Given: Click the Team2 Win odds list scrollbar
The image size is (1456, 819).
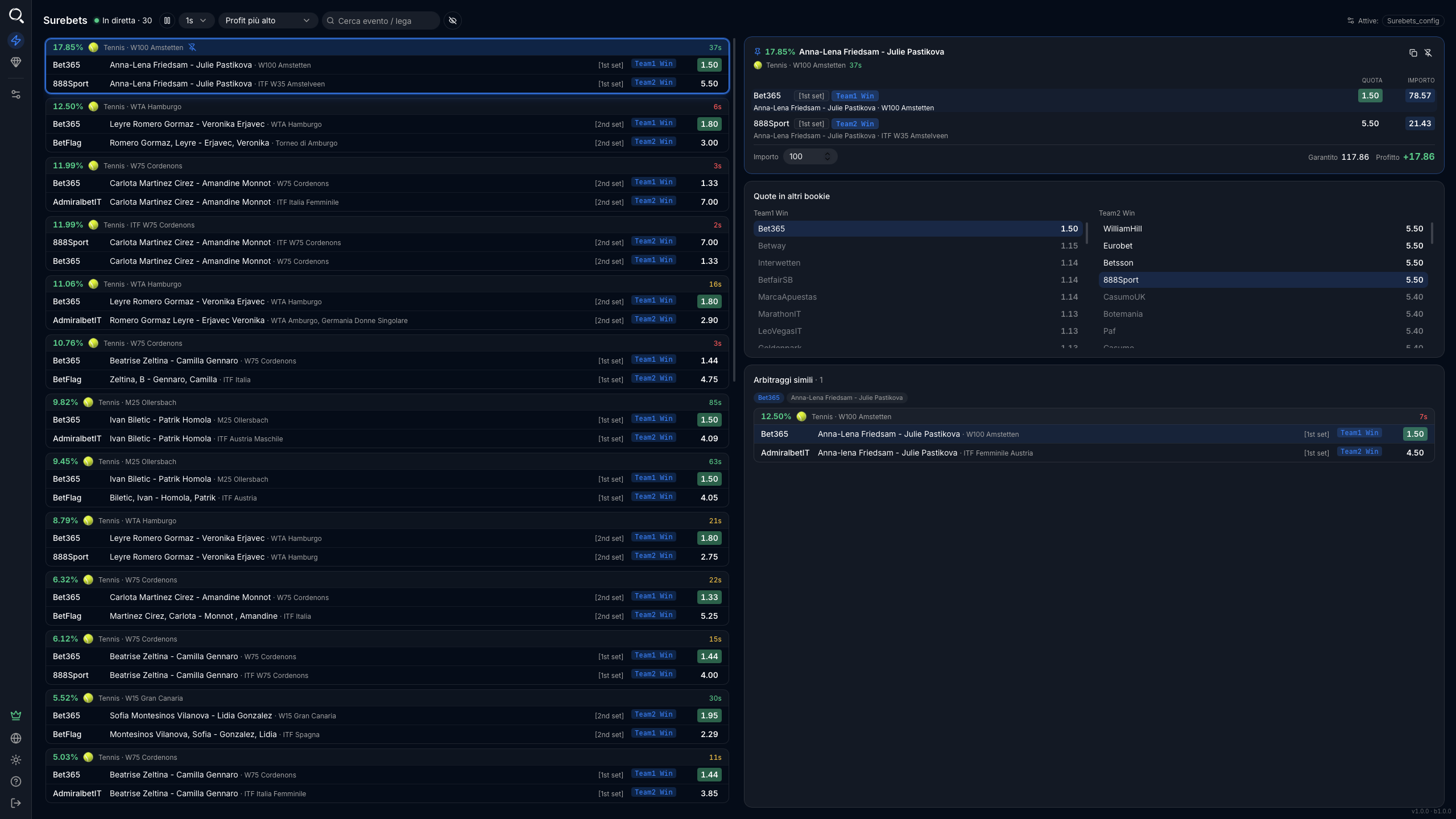Looking at the screenshot, I should 1432,233.
